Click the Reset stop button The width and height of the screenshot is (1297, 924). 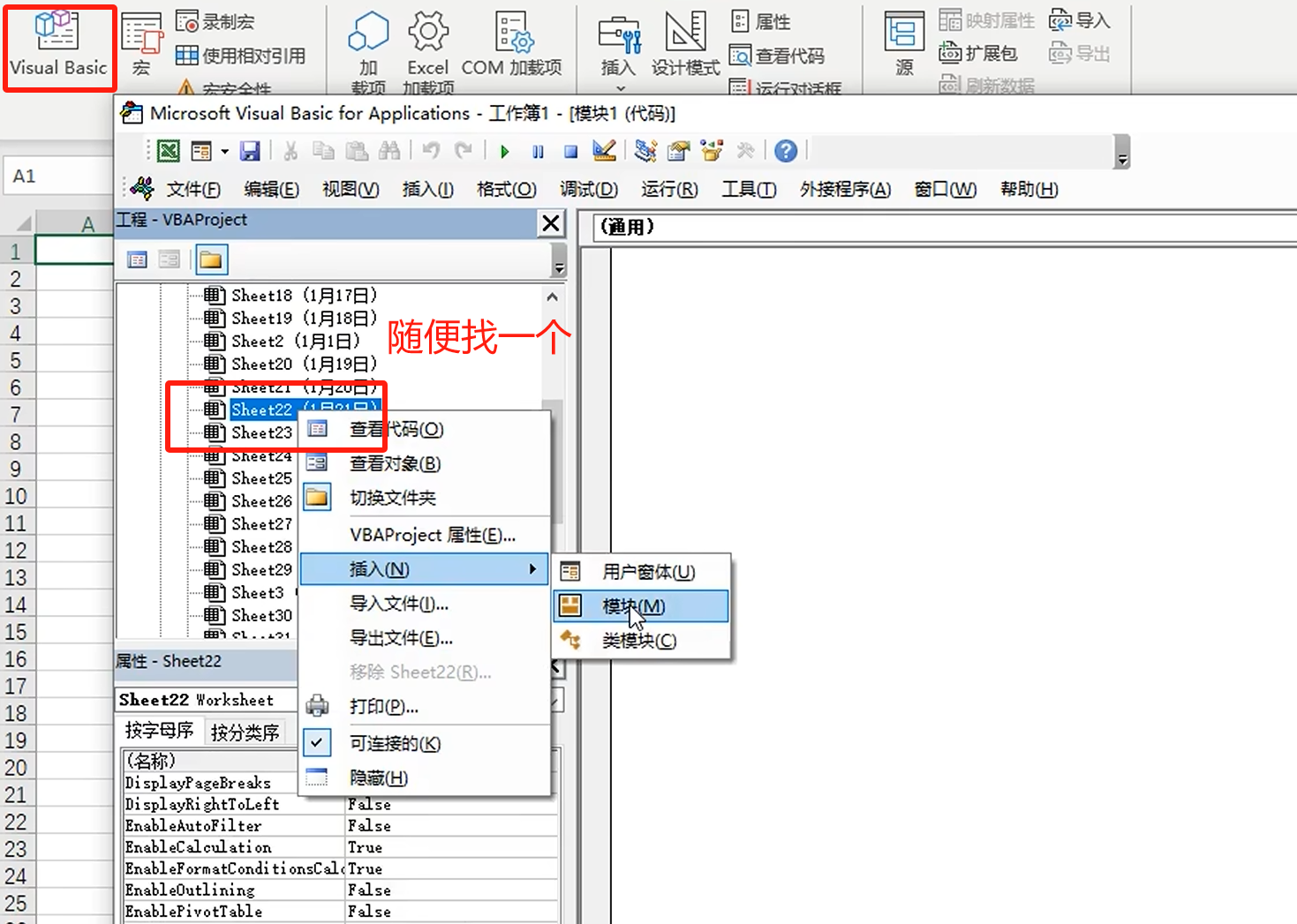(x=570, y=151)
